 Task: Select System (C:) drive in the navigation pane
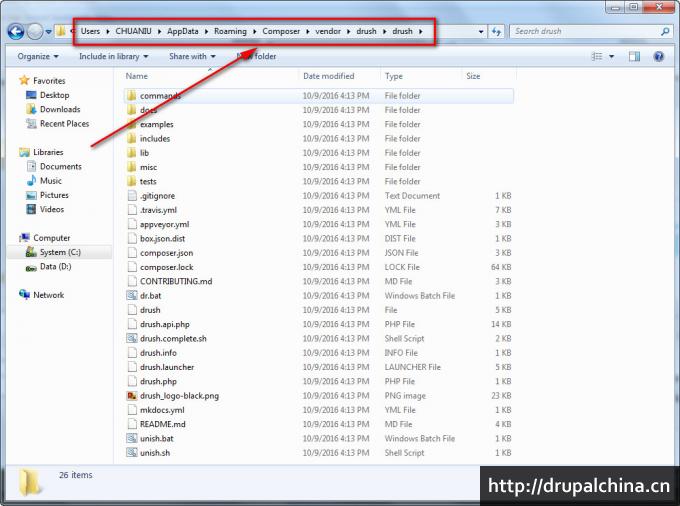coord(59,252)
